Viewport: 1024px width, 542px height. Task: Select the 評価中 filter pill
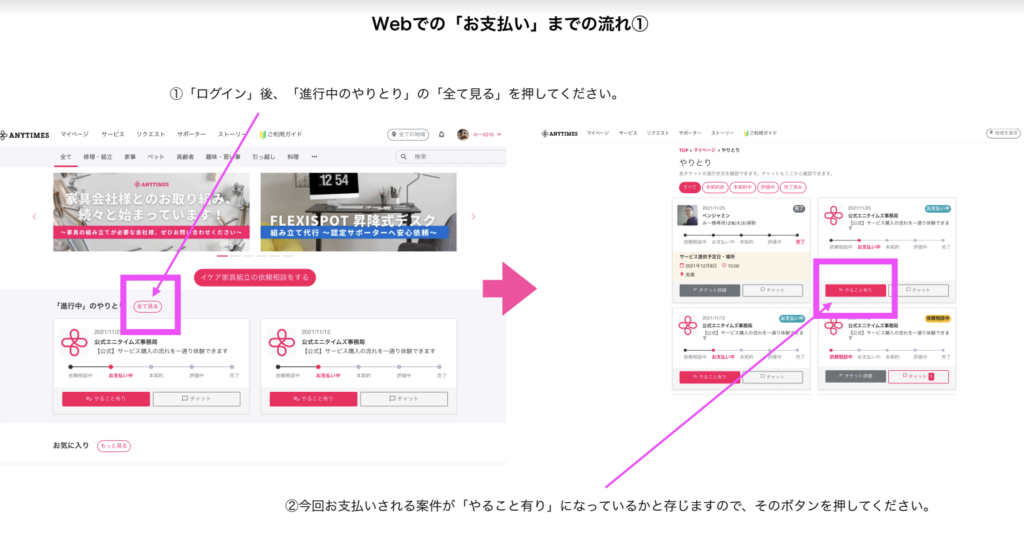(767, 187)
